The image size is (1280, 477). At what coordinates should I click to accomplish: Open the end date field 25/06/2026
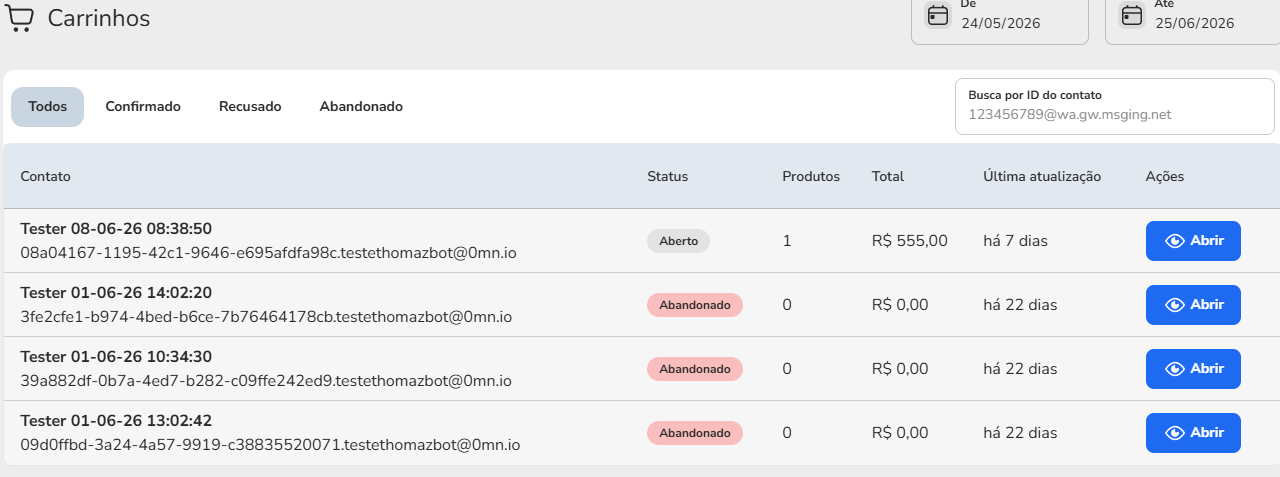coord(1192,20)
